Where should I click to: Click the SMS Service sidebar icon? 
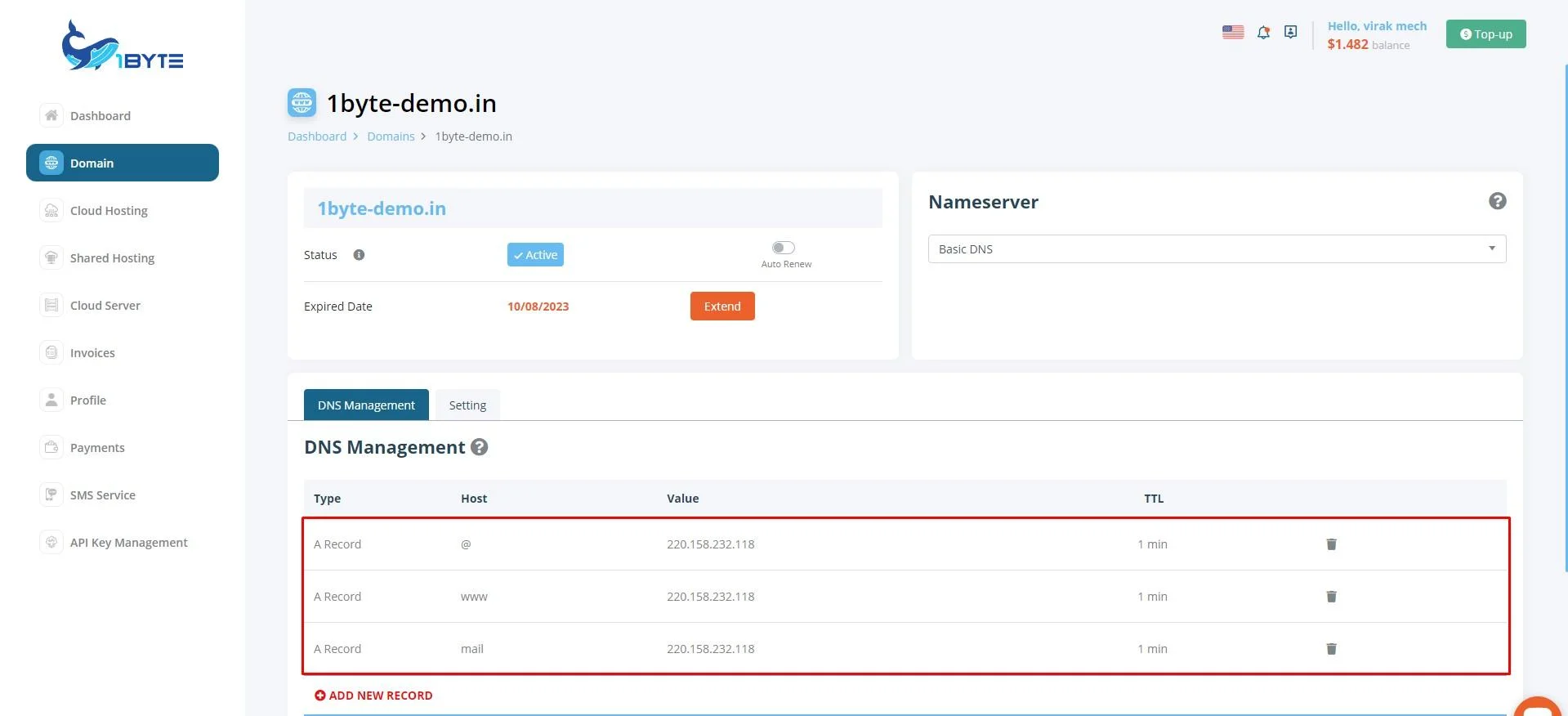pyautogui.click(x=51, y=494)
